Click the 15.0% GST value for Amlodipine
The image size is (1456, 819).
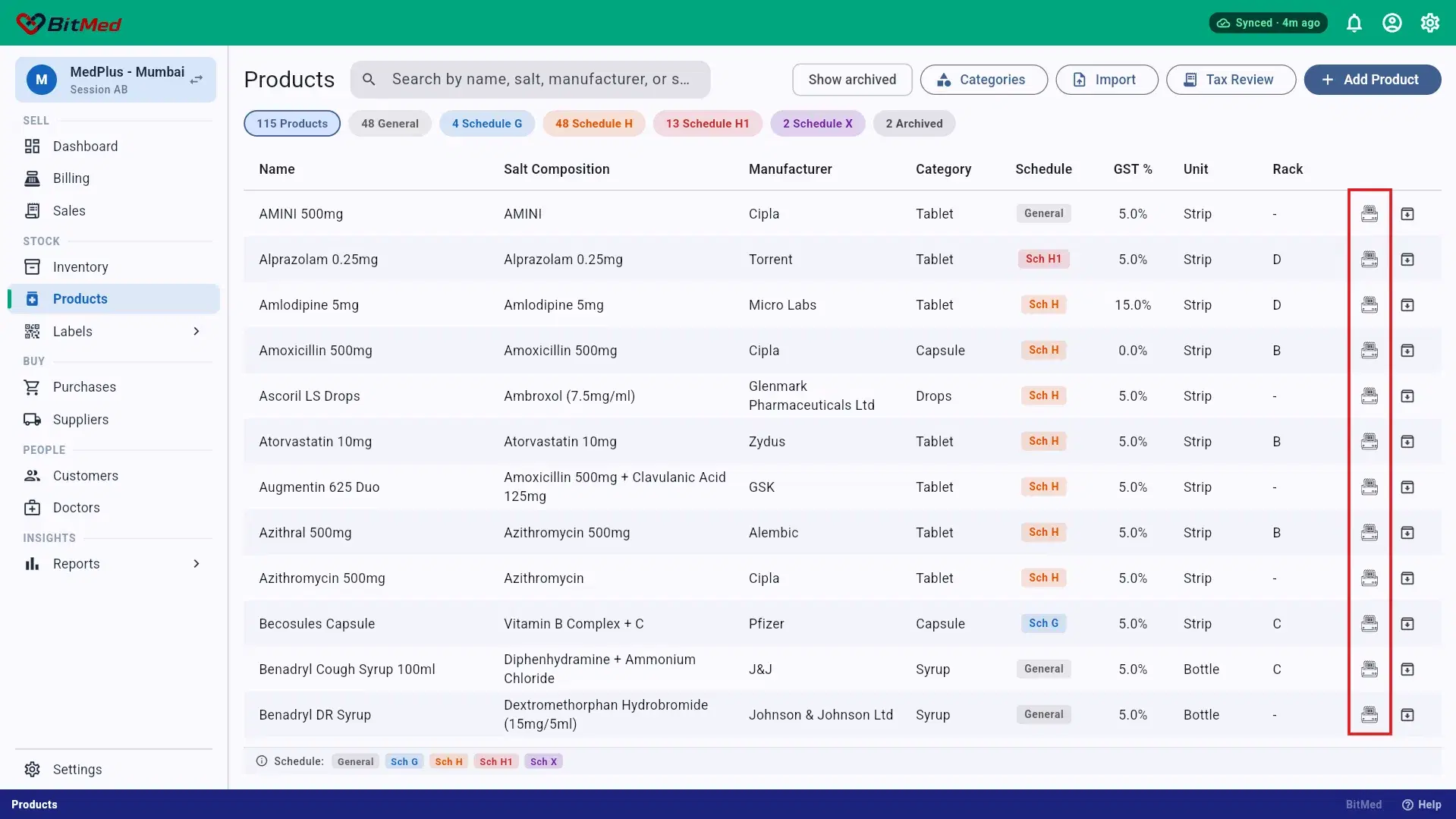pos(1133,305)
